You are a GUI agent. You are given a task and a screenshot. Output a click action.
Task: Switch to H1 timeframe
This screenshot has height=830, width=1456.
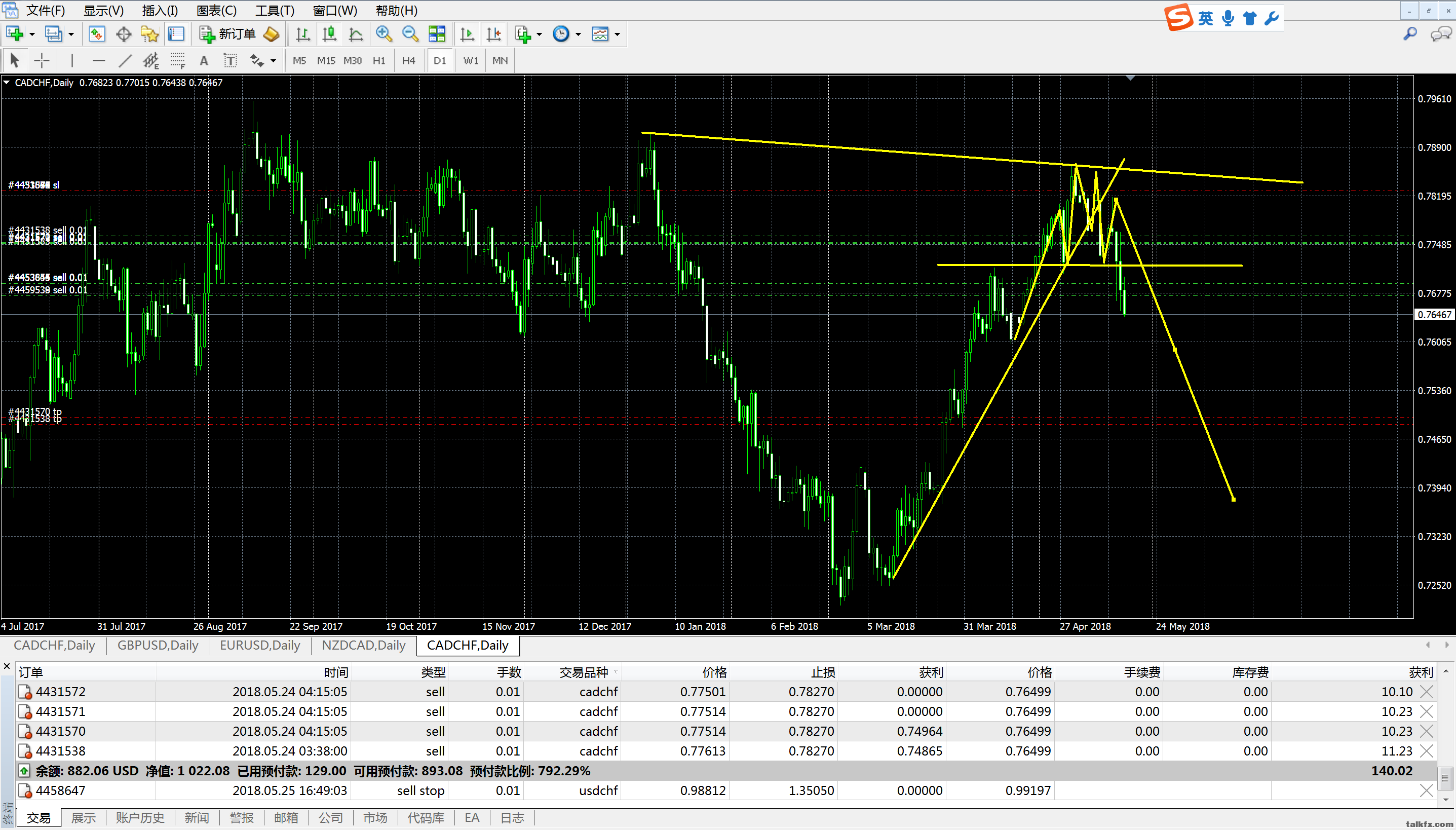point(379,60)
